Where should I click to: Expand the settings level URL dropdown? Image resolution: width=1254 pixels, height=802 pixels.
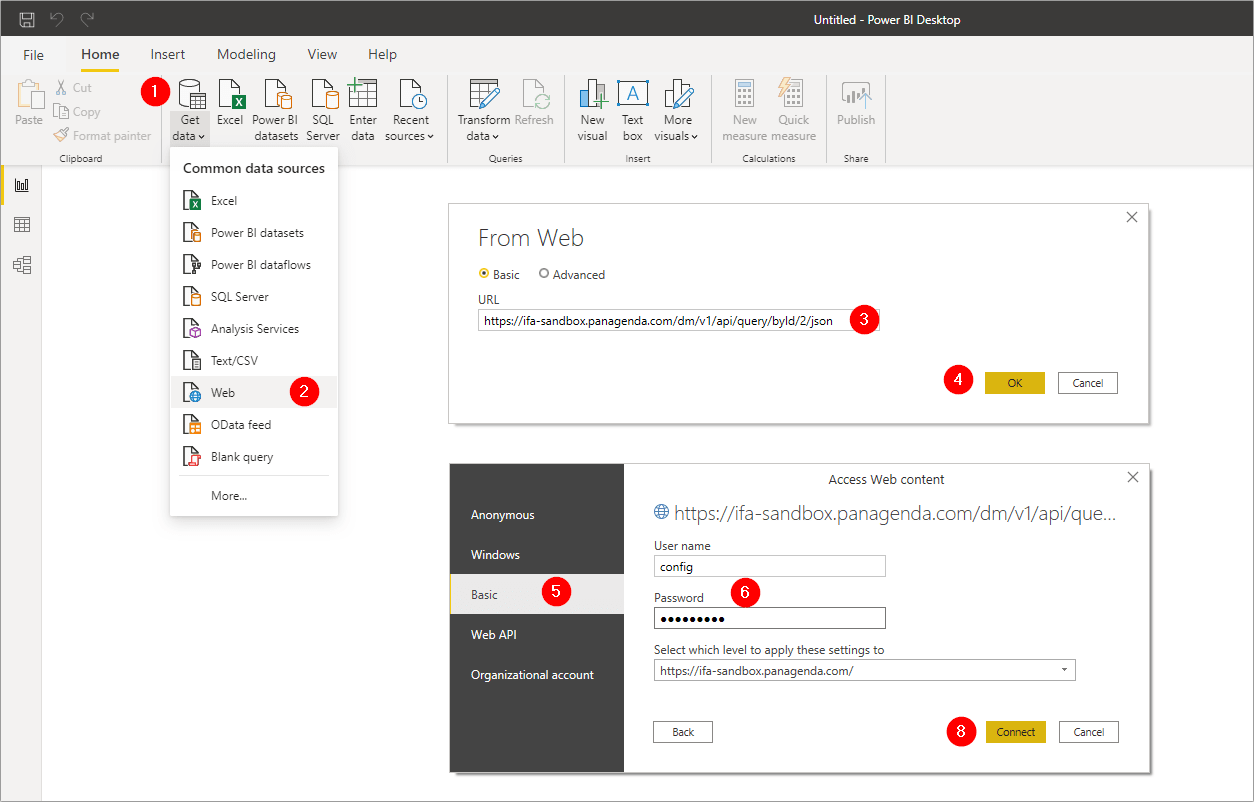point(1063,671)
